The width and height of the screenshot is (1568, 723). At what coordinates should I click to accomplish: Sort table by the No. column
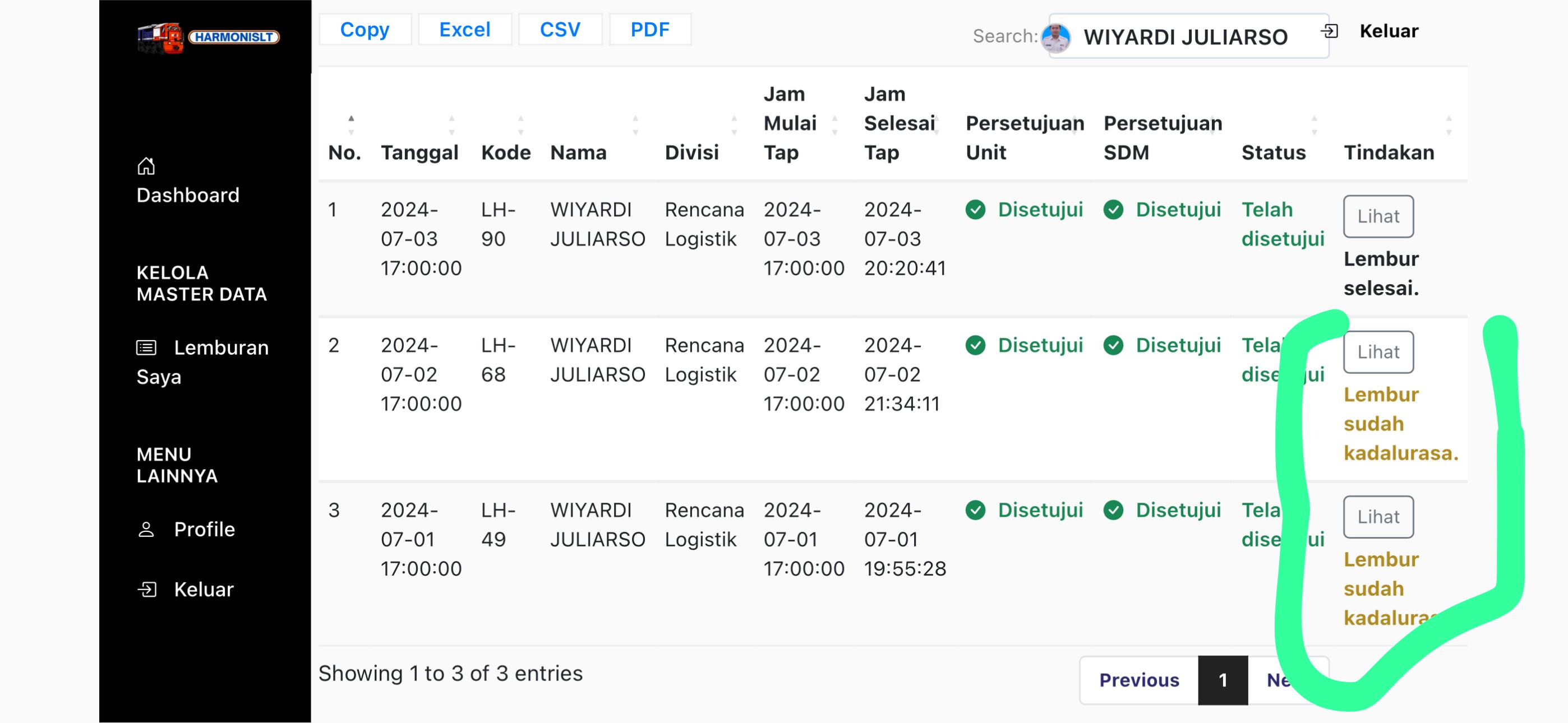(x=344, y=152)
